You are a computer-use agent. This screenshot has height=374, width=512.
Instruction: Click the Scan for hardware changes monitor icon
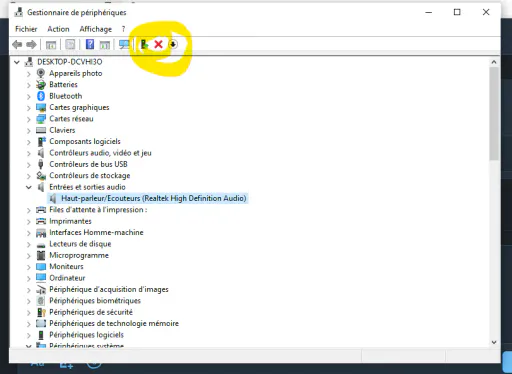click(x=125, y=44)
